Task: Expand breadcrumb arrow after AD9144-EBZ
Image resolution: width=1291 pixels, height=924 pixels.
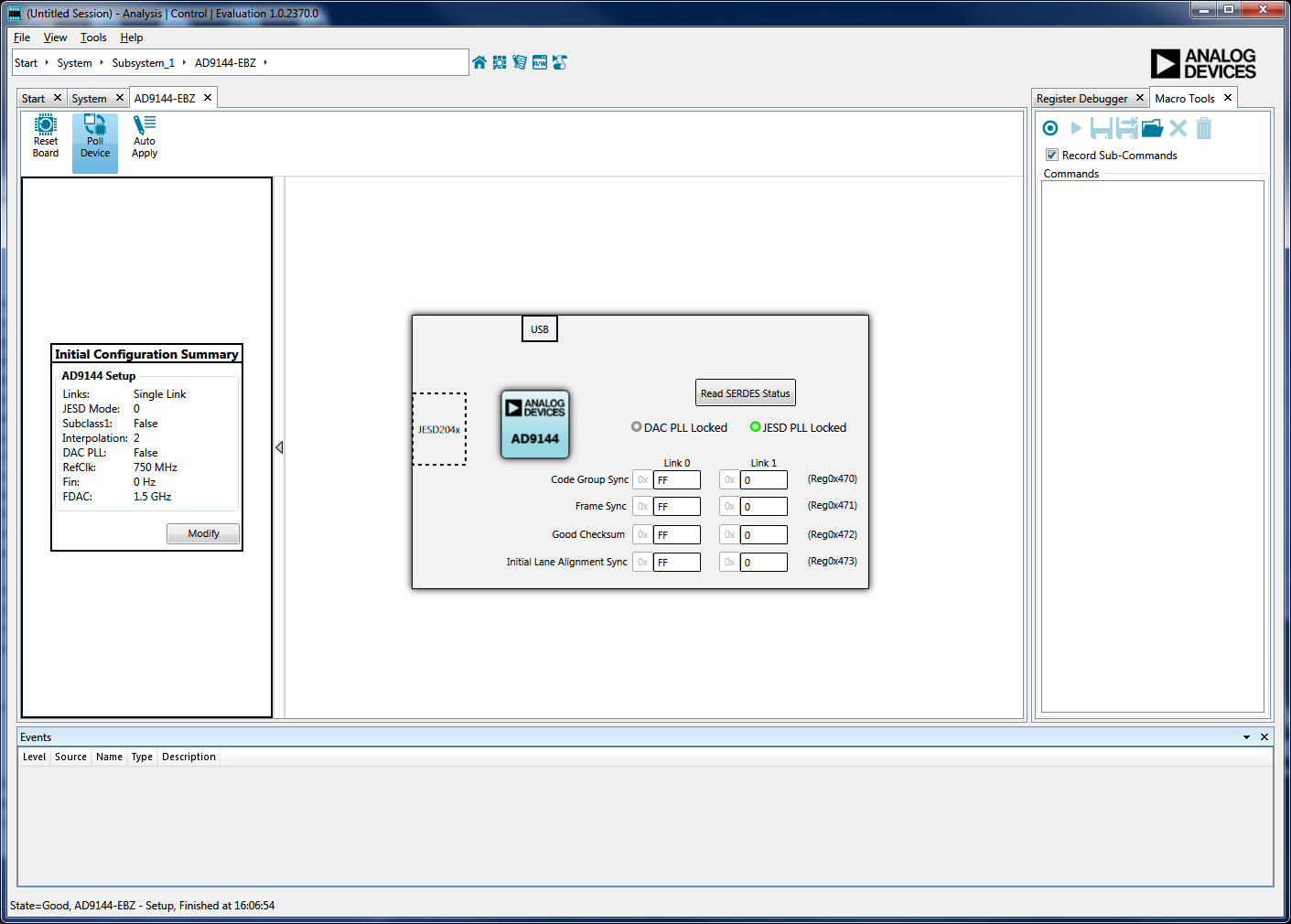Action: (265, 63)
